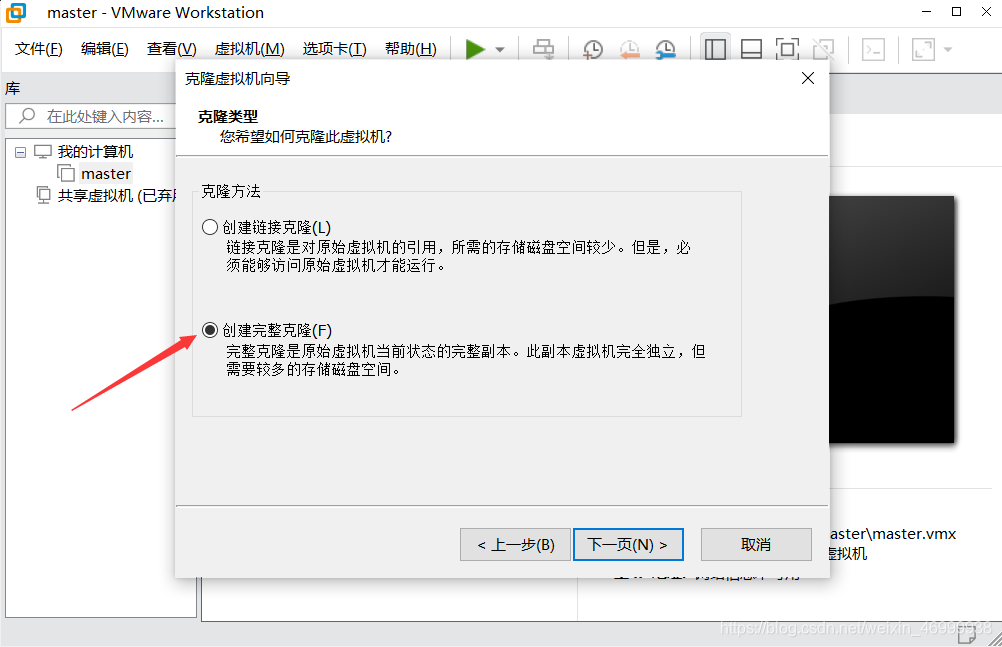Viewport: 1002px width, 647px height.
Task: Open the 帮助(H) menu
Action: (410, 49)
